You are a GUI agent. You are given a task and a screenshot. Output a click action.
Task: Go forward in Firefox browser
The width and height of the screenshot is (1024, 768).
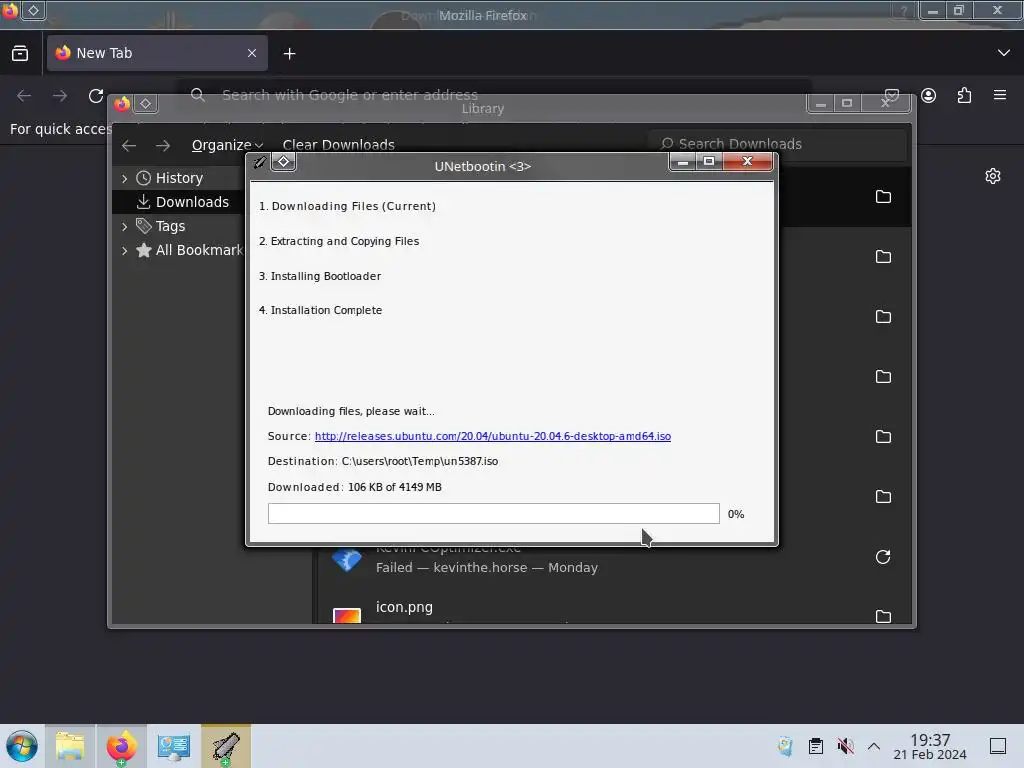click(60, 96)
